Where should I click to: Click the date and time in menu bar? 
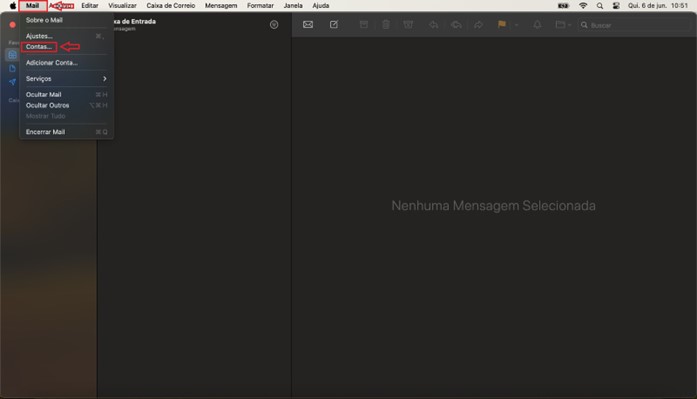pyautogui.click(x=658, y=6)
